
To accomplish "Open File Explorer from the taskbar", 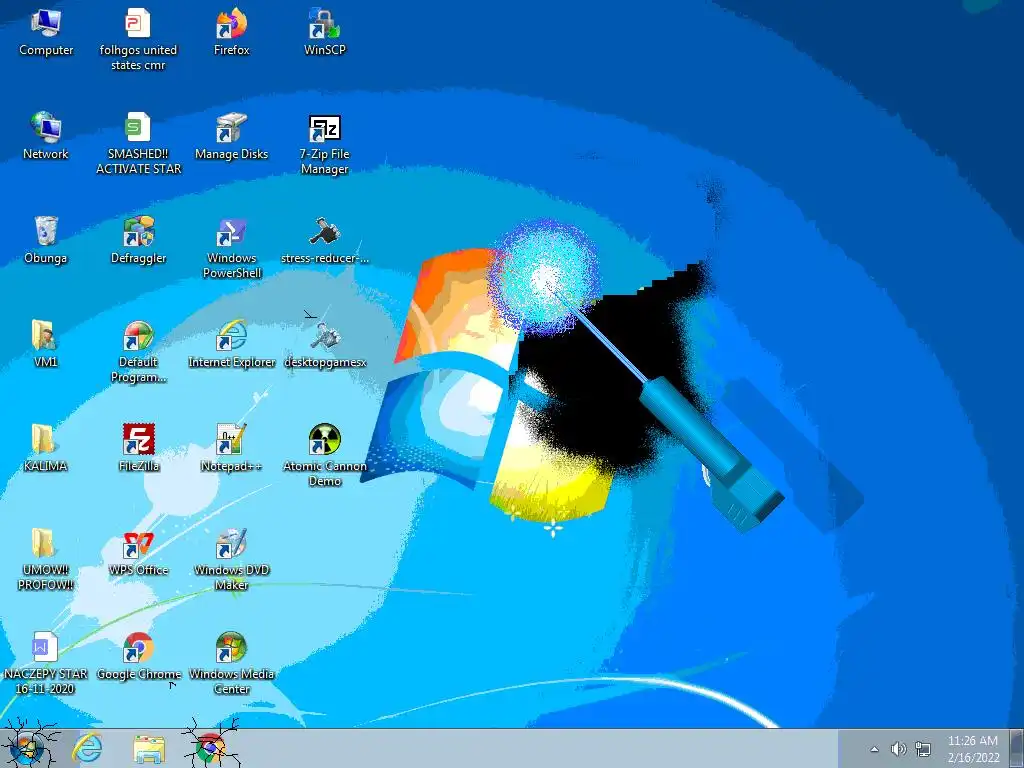I will click(149, 748).
